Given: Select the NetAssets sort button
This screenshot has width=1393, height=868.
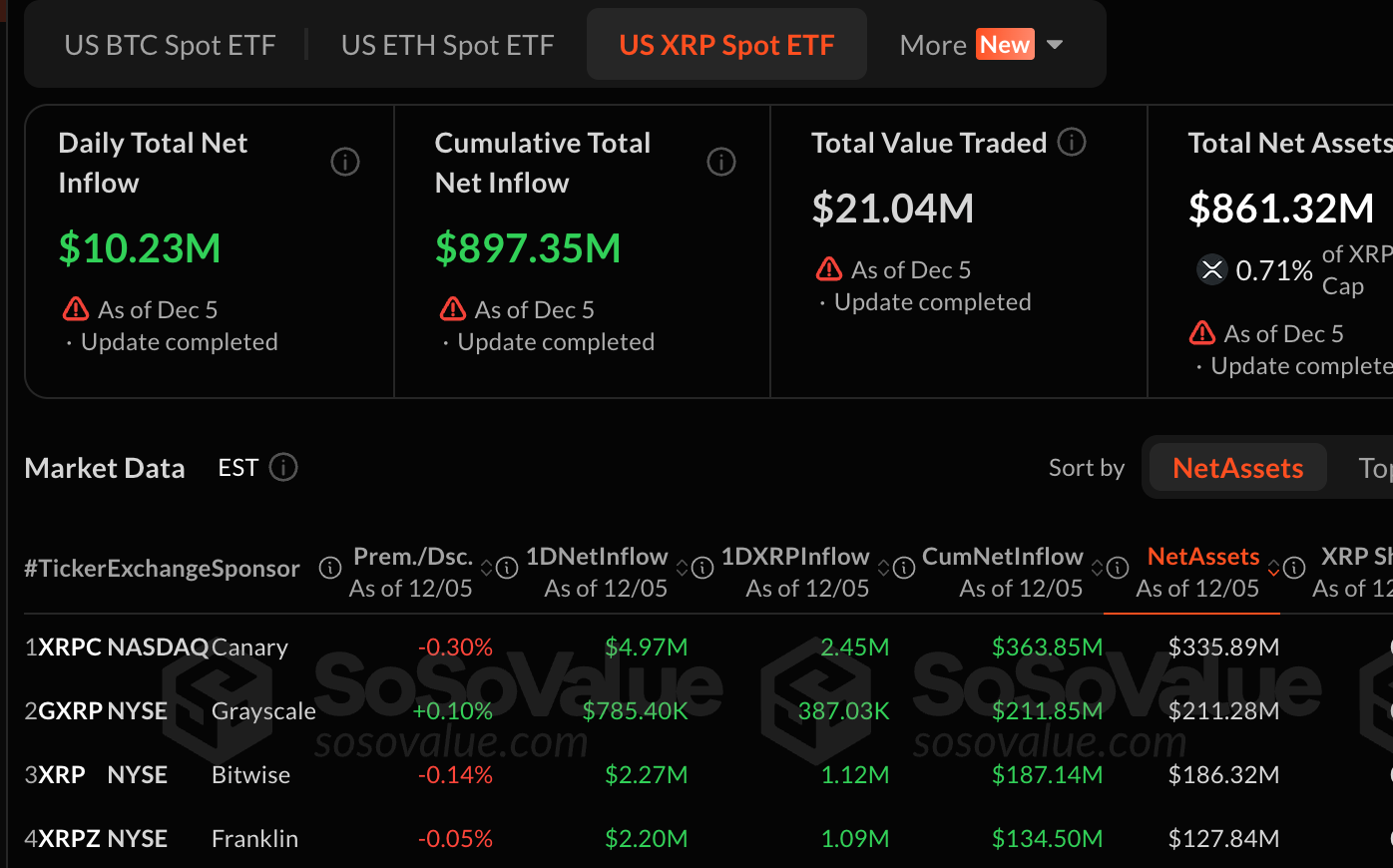Looking at the screenshot, I should click(x=1237, y=468).
